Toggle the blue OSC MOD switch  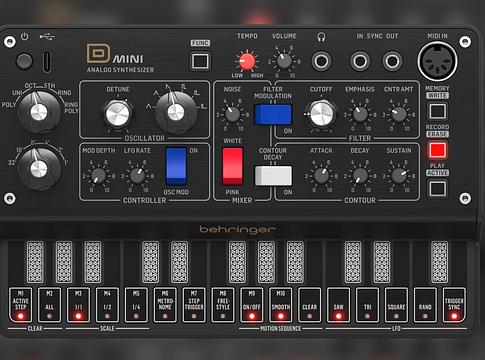pos(176,166)
